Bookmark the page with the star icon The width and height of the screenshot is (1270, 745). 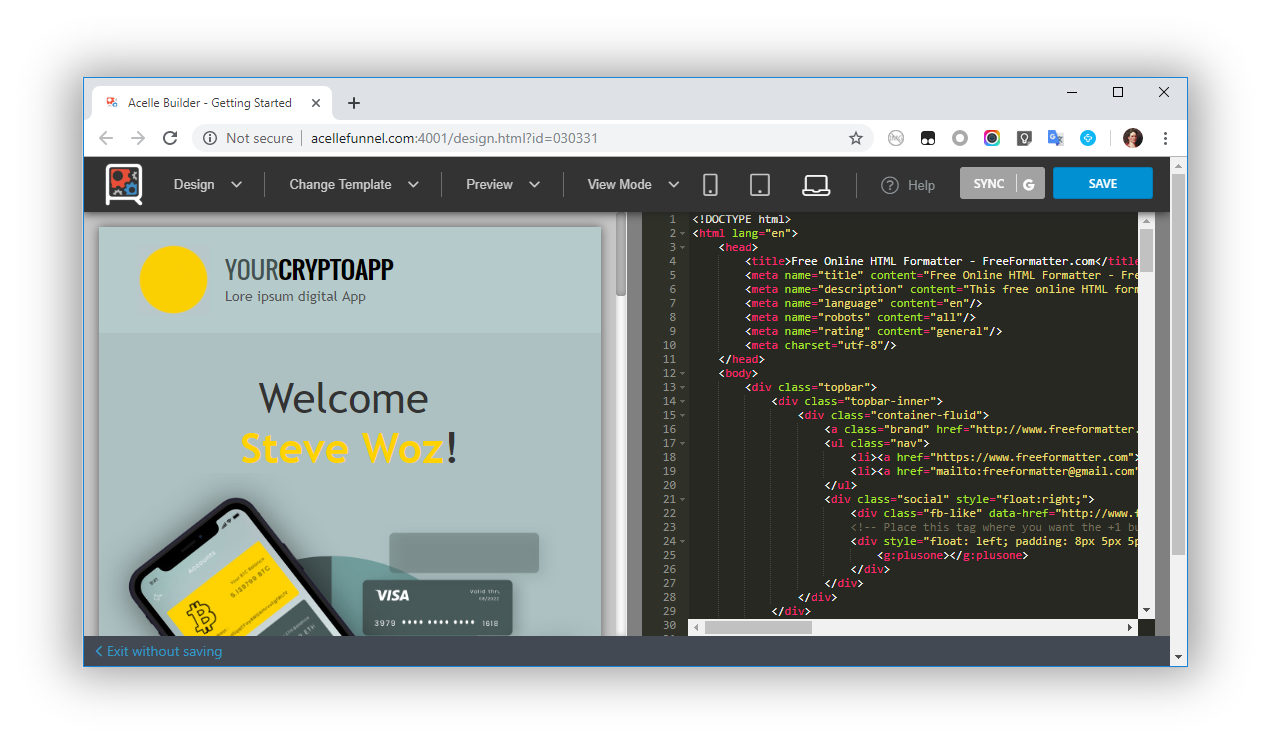point(856,138)
